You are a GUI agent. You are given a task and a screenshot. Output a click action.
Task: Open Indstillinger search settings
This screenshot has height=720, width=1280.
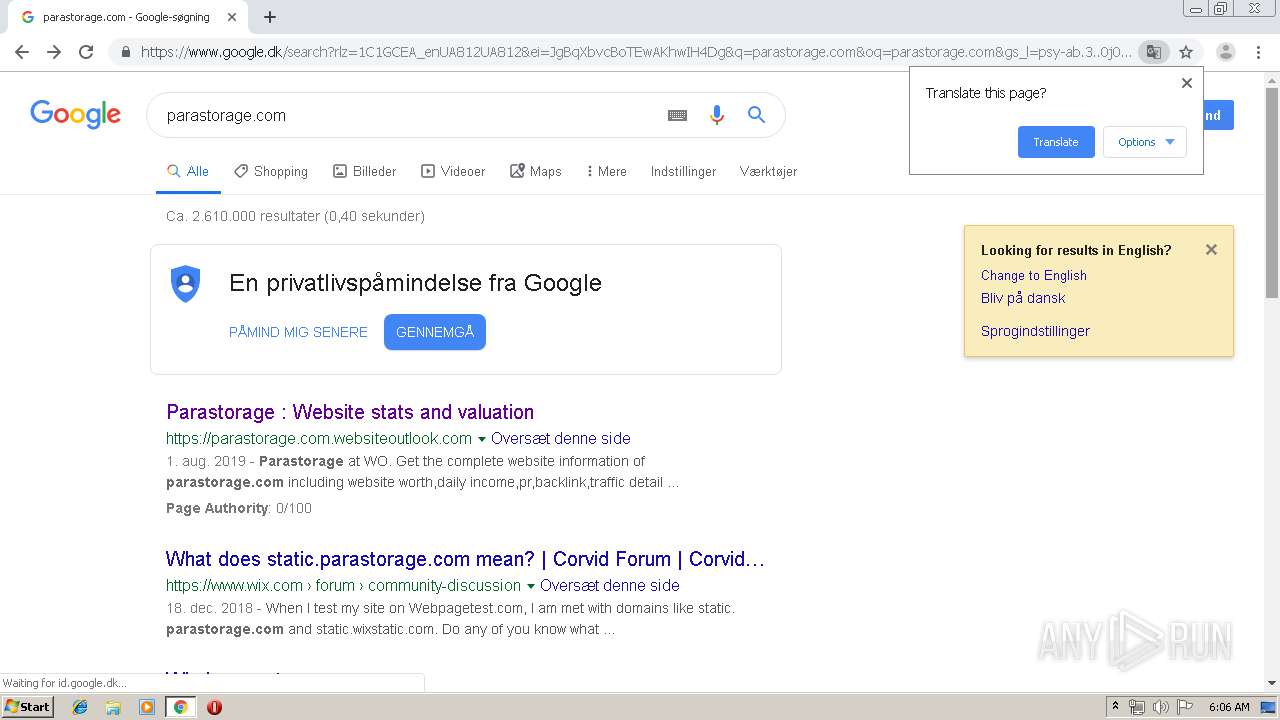[683, 171]
